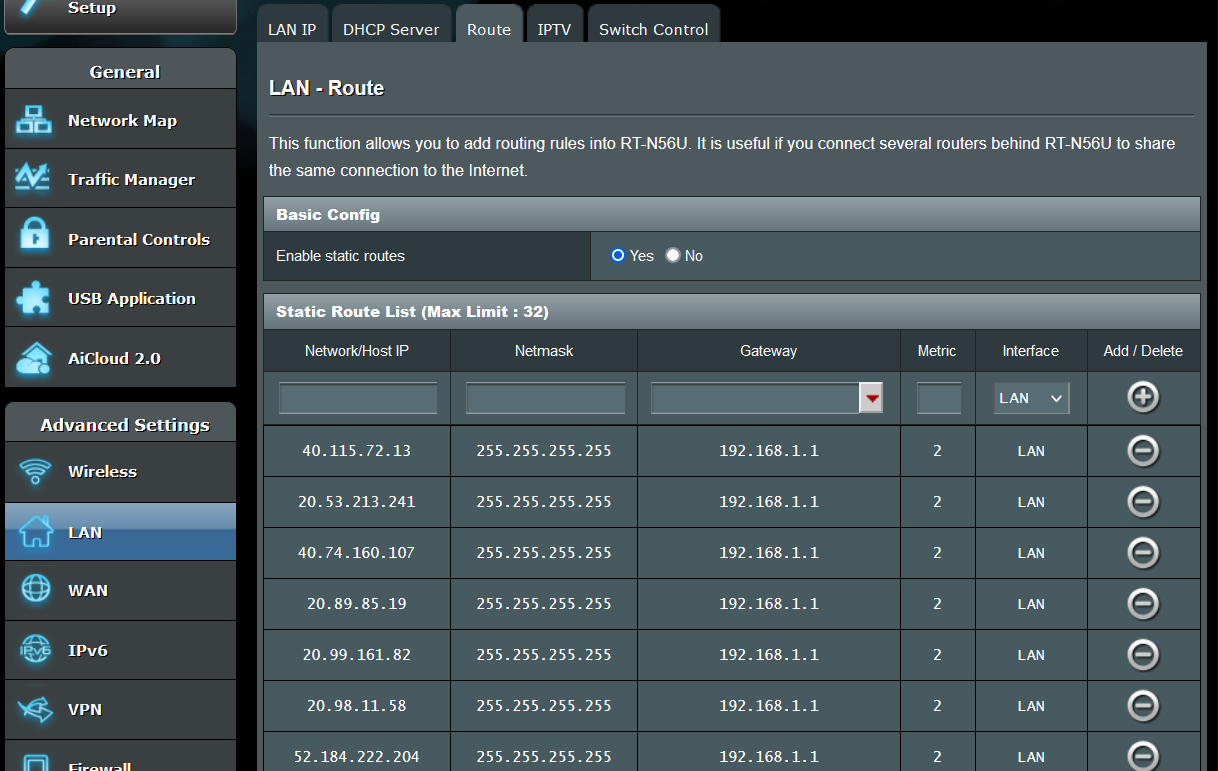Viewport: 1218px width, 771px height.
Task: Open WAN globe icon
Action: pyautogui.click(x=35, y=590)
